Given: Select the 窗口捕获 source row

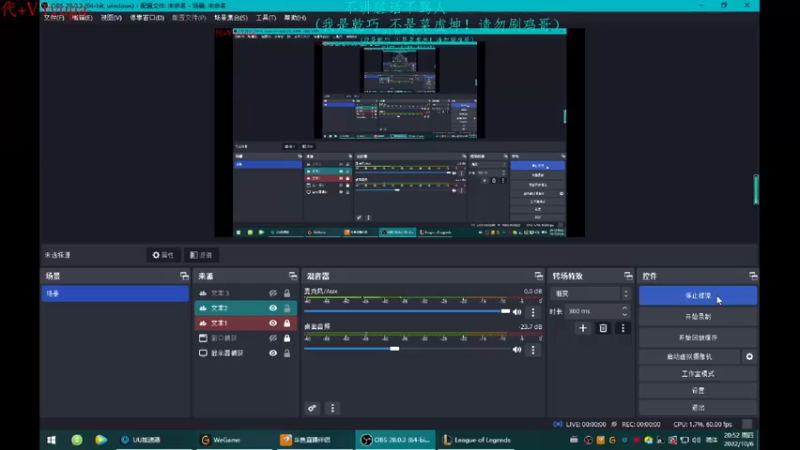Looking at the screenshot, I should pyautogui.click(x=245, y=338).
